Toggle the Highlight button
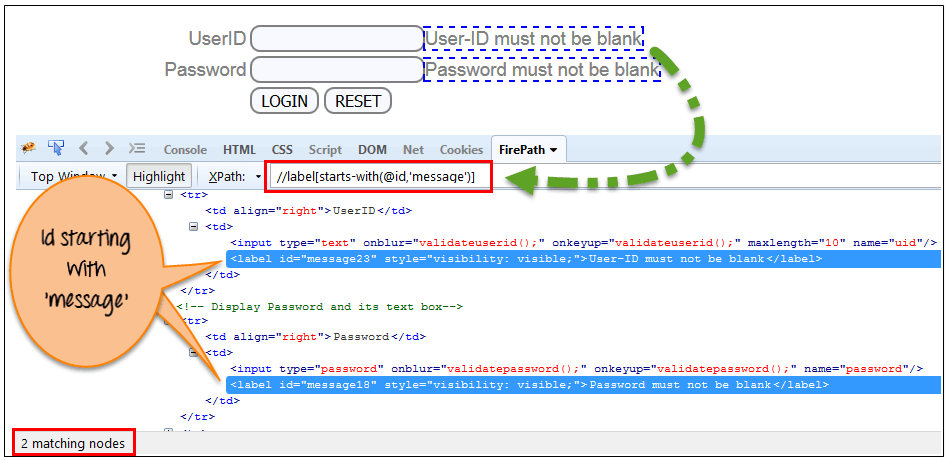Screen dimensions: 947x461 (x=159, y=176)
